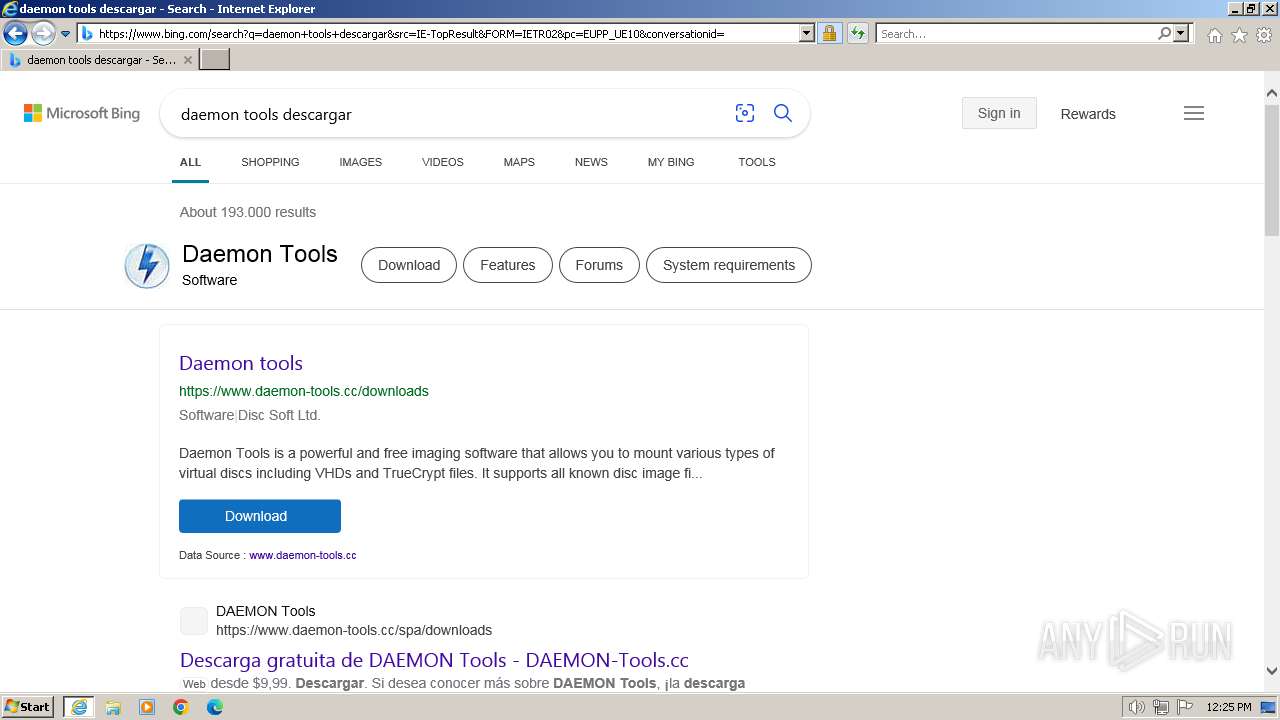Open the www.daemon-tools.cc data source link
This screenshot has width=1280, height=720.
pyautogui.click(x=303, y=555)
